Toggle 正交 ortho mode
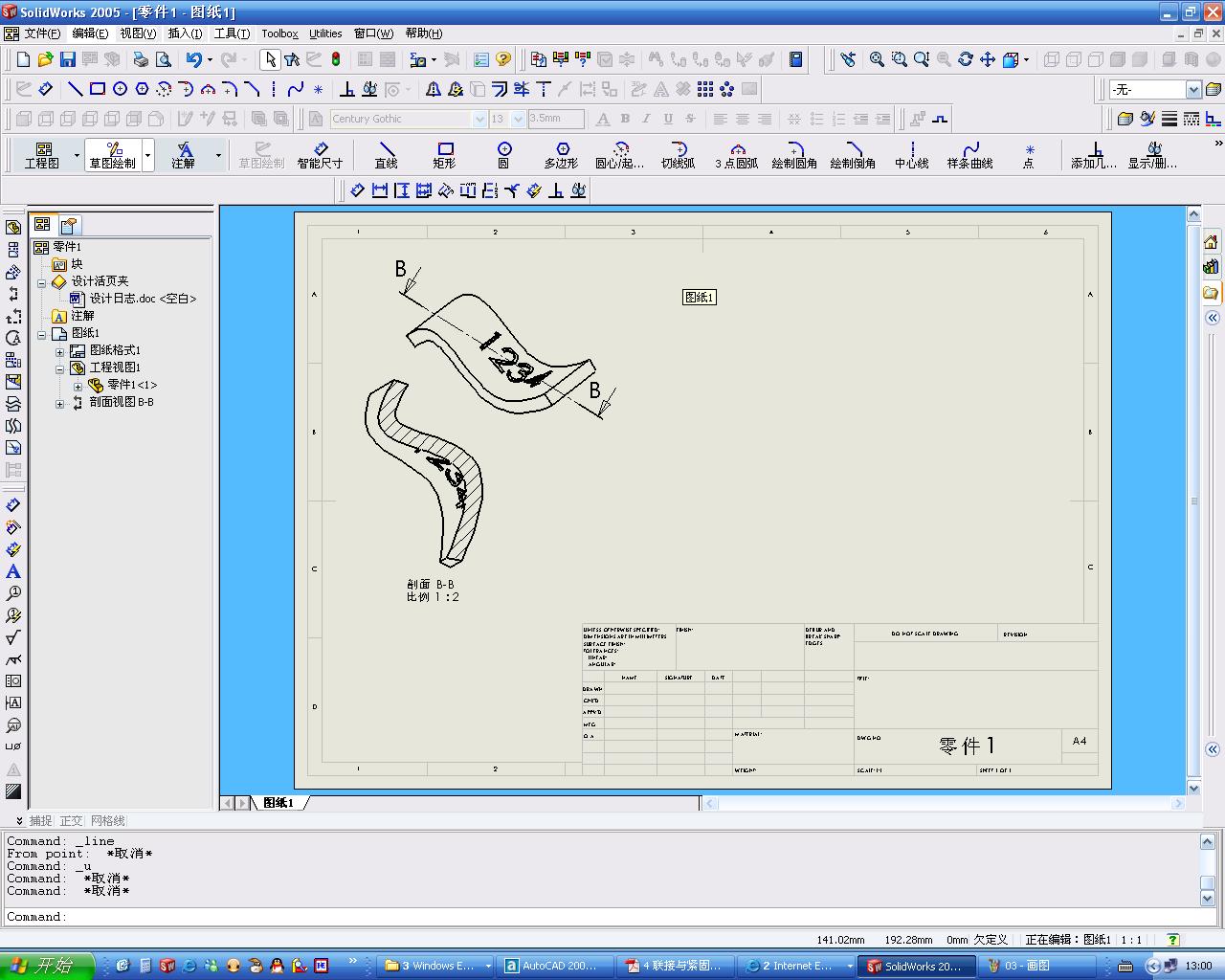1225x980 pixels. (x=72, y=820)
